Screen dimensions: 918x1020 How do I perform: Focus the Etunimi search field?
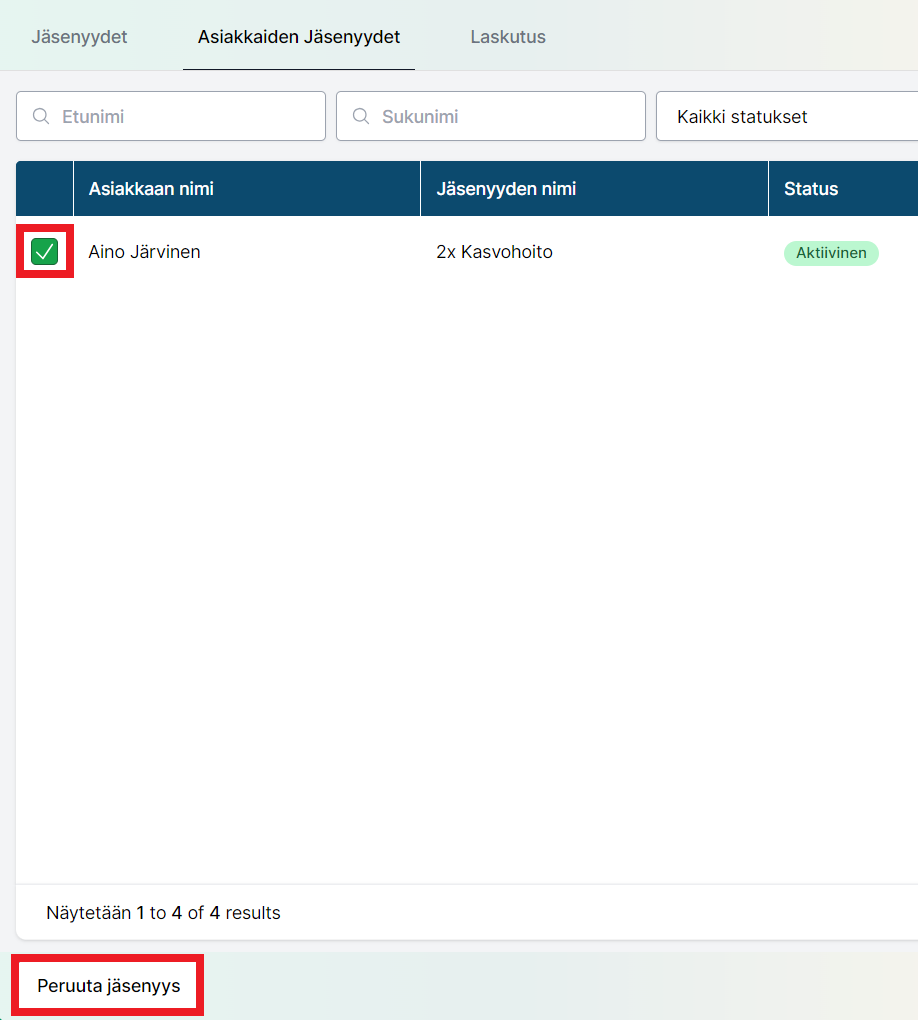click(x=185, y=117)
